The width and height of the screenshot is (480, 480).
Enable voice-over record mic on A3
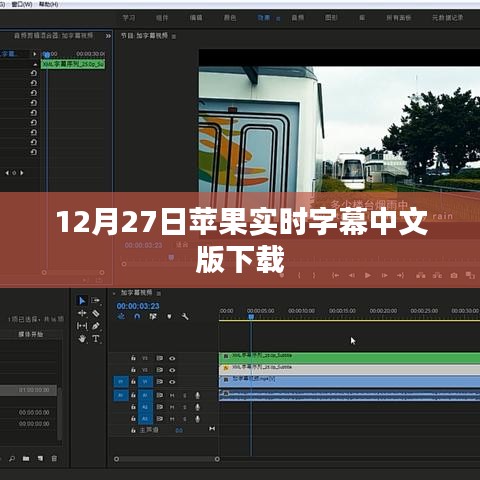(x=197, y=419)
